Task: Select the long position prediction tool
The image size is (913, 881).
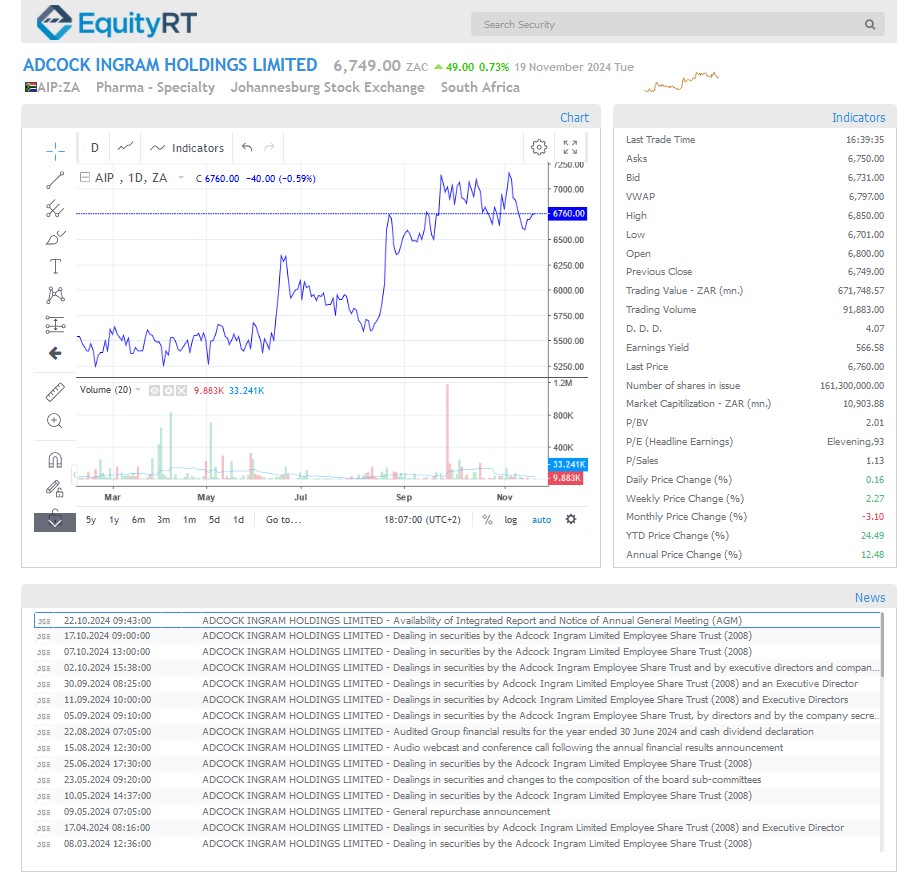Action: point(55,324)
